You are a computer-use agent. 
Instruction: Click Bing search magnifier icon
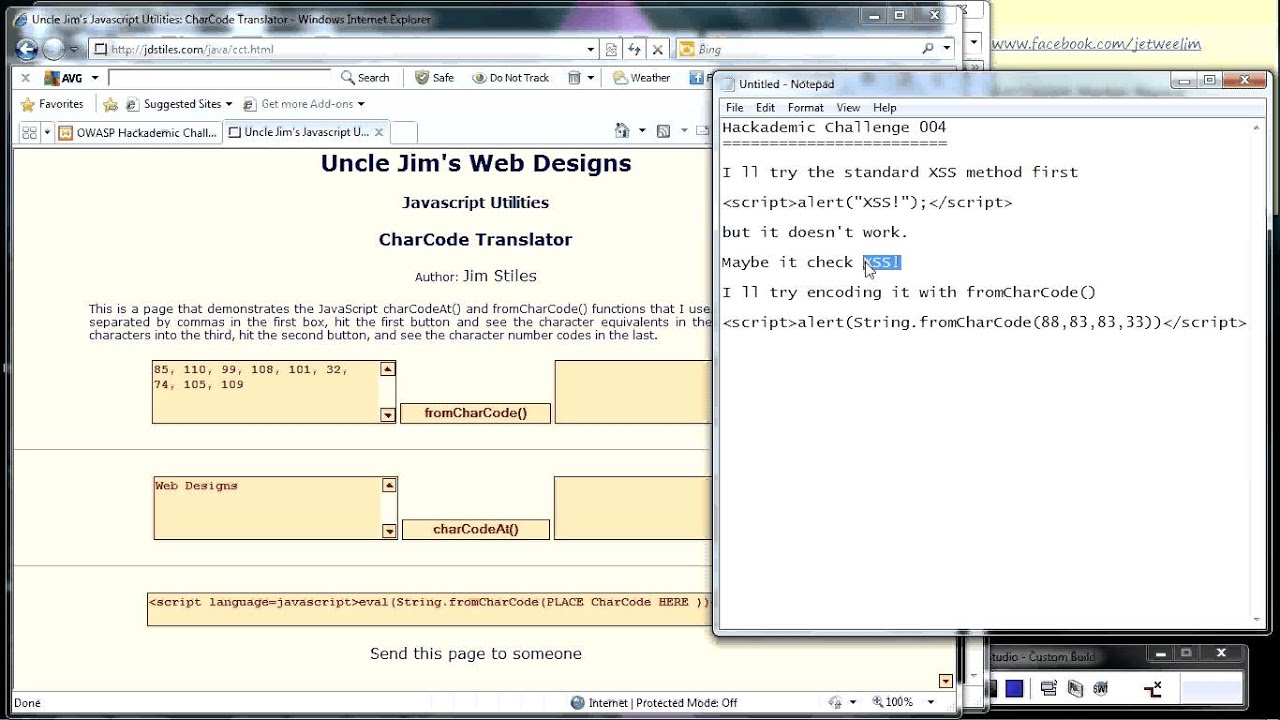click(x=928, y=48)
